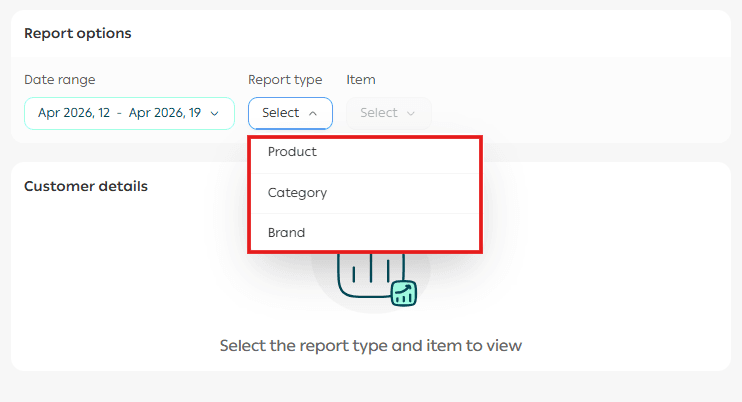Click the 'Select the report type' hint message
Screen dimensions: 742x402
click(x=370, y=346)
